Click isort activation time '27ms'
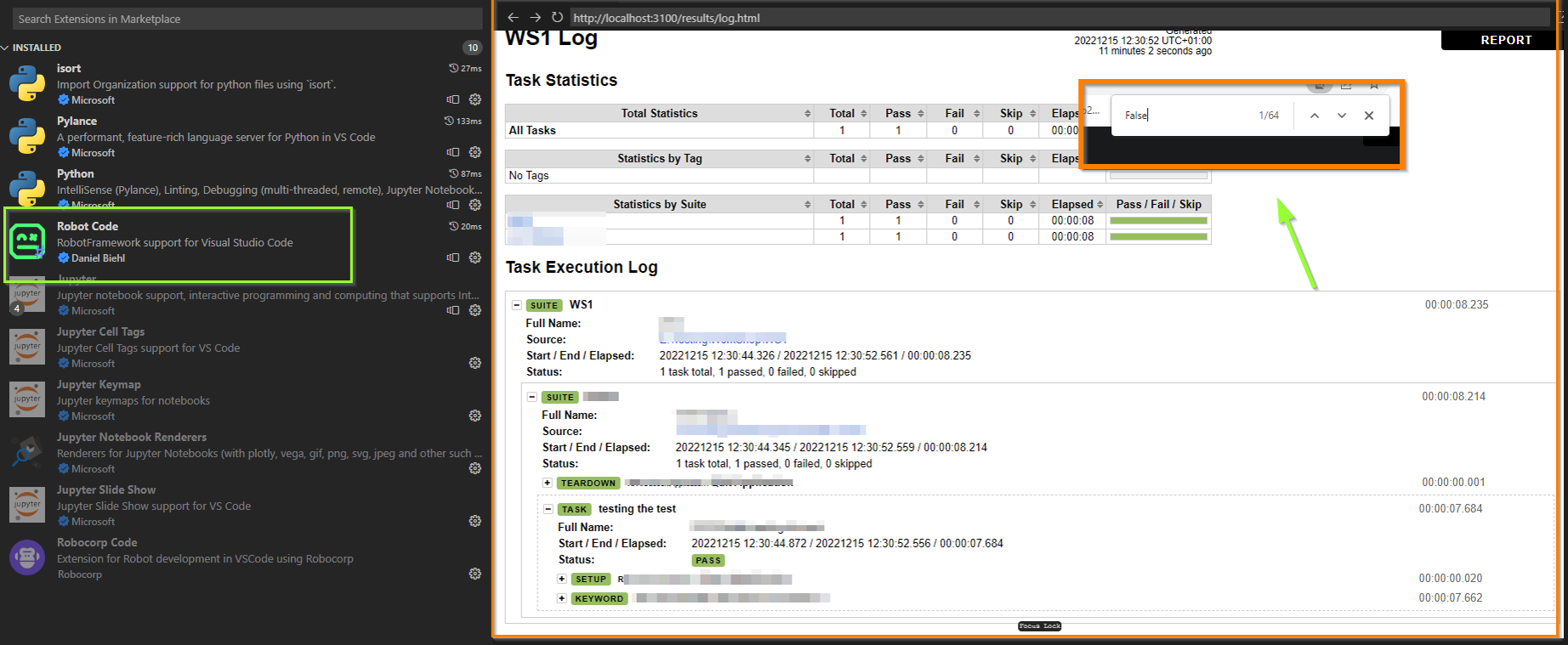The image size is (1568, 645). (x=466, y=68)
